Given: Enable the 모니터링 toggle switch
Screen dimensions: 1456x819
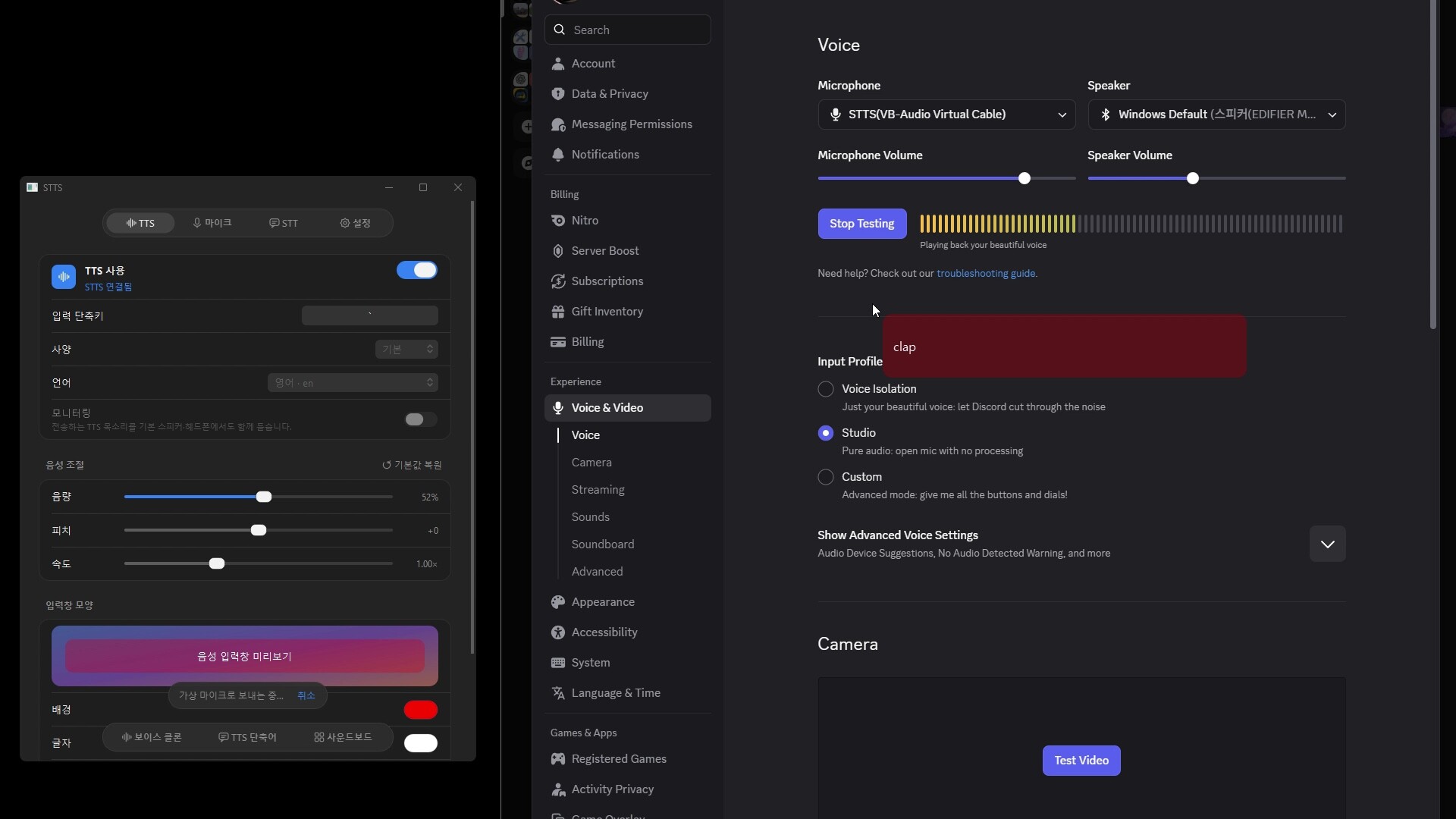Looking at the screenshot, I should pyautogui.click(x=420, y=419).
